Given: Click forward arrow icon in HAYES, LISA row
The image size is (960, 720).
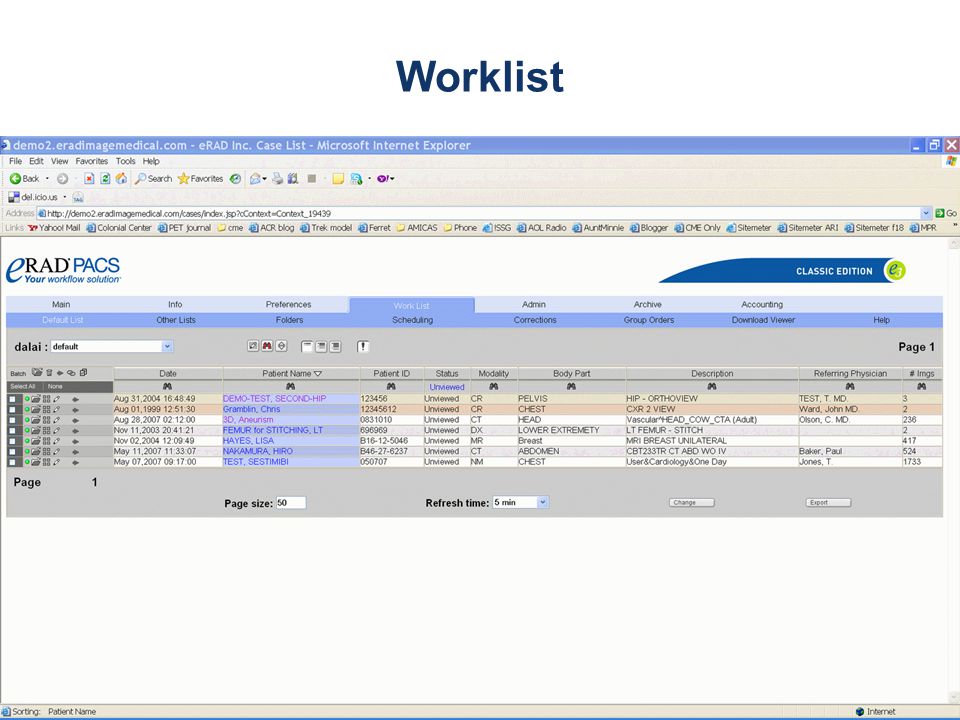Looking at the screenshot, I should coord(75,441).
